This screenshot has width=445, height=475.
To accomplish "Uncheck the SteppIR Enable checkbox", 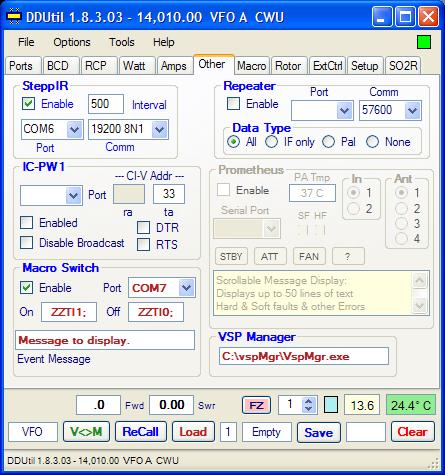I will pos(28,103).
